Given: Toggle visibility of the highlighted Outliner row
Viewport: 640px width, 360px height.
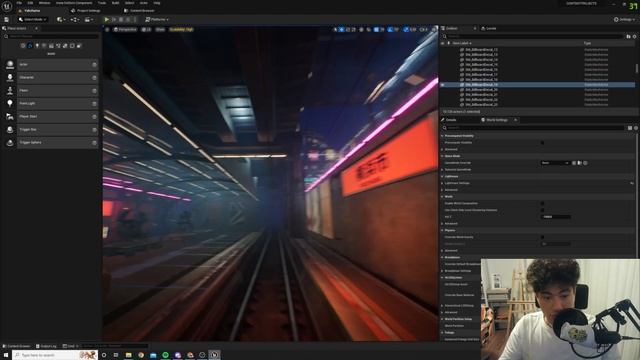Looking at the screenshot, I should (x=442, y=84).
